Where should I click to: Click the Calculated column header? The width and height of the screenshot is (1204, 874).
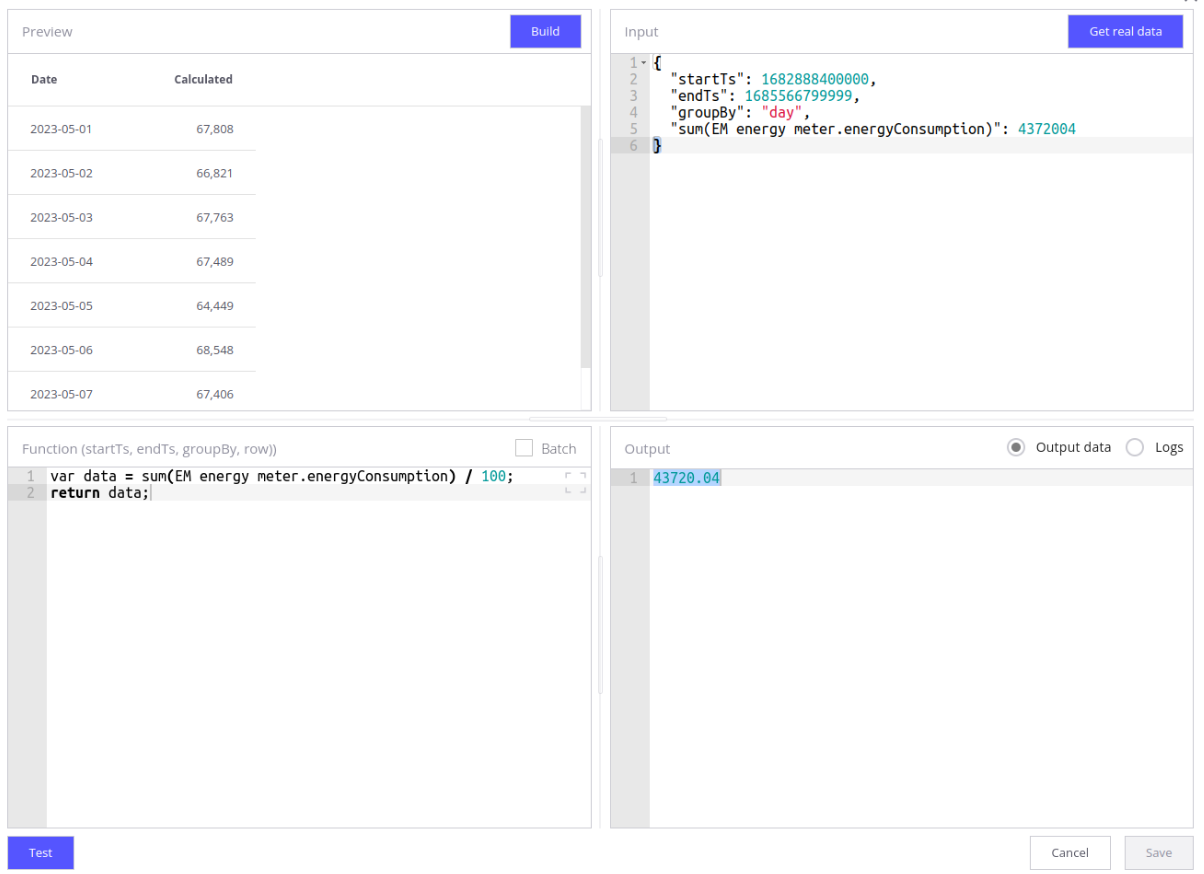click(203, 79)
